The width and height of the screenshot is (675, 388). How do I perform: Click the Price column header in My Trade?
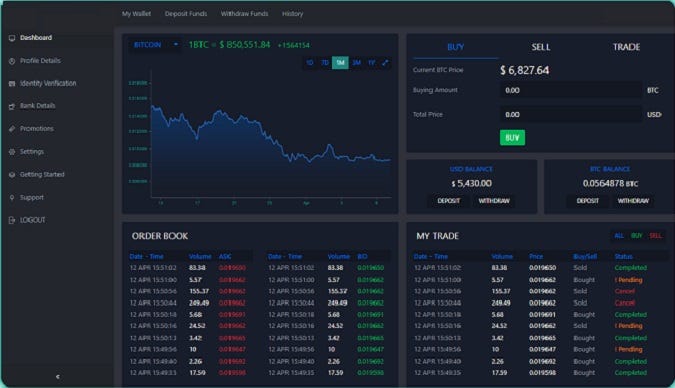click(x=536, y=256)
